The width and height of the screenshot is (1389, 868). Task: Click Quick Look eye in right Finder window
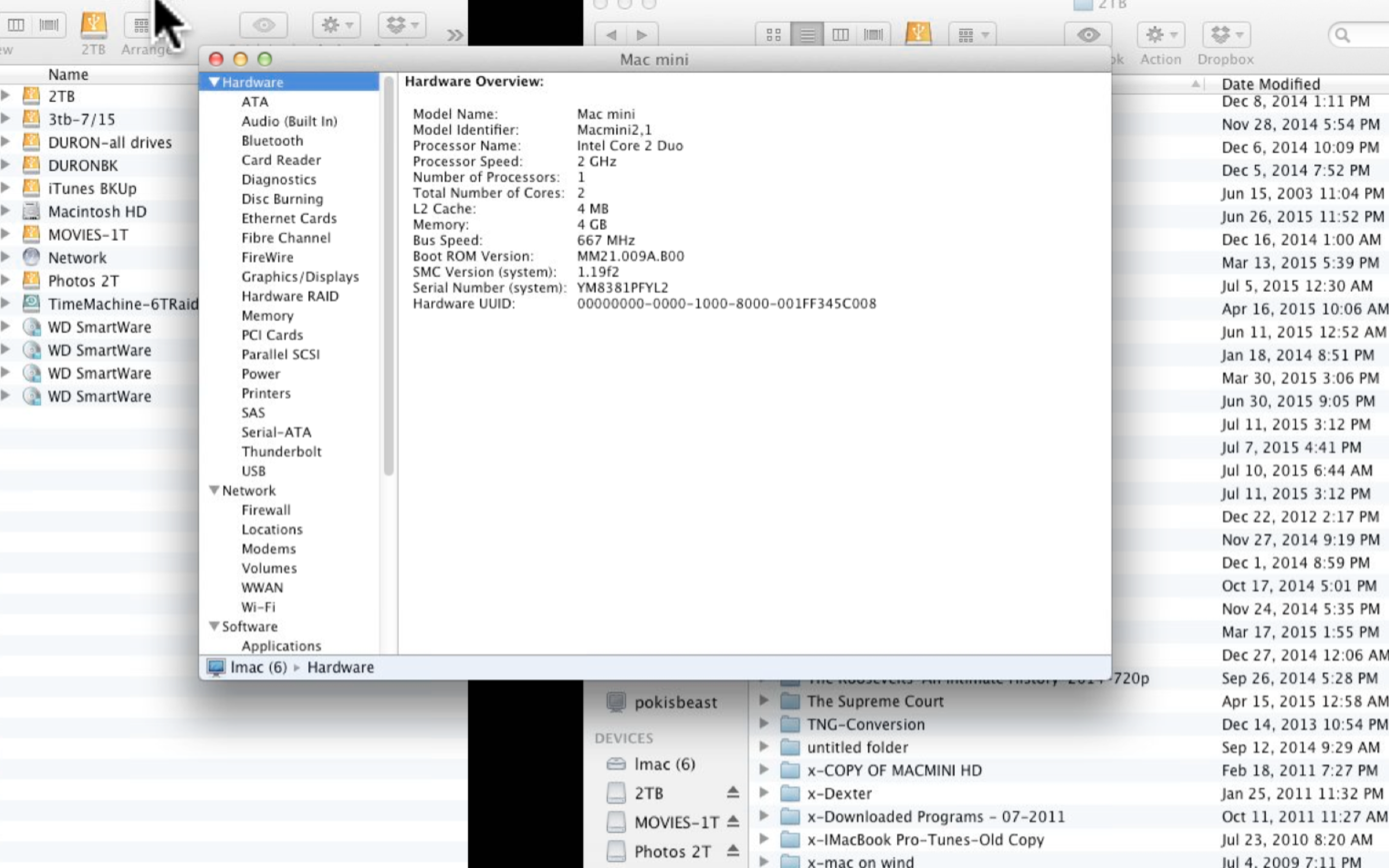pyautogui.click(x=1088, y=35)
